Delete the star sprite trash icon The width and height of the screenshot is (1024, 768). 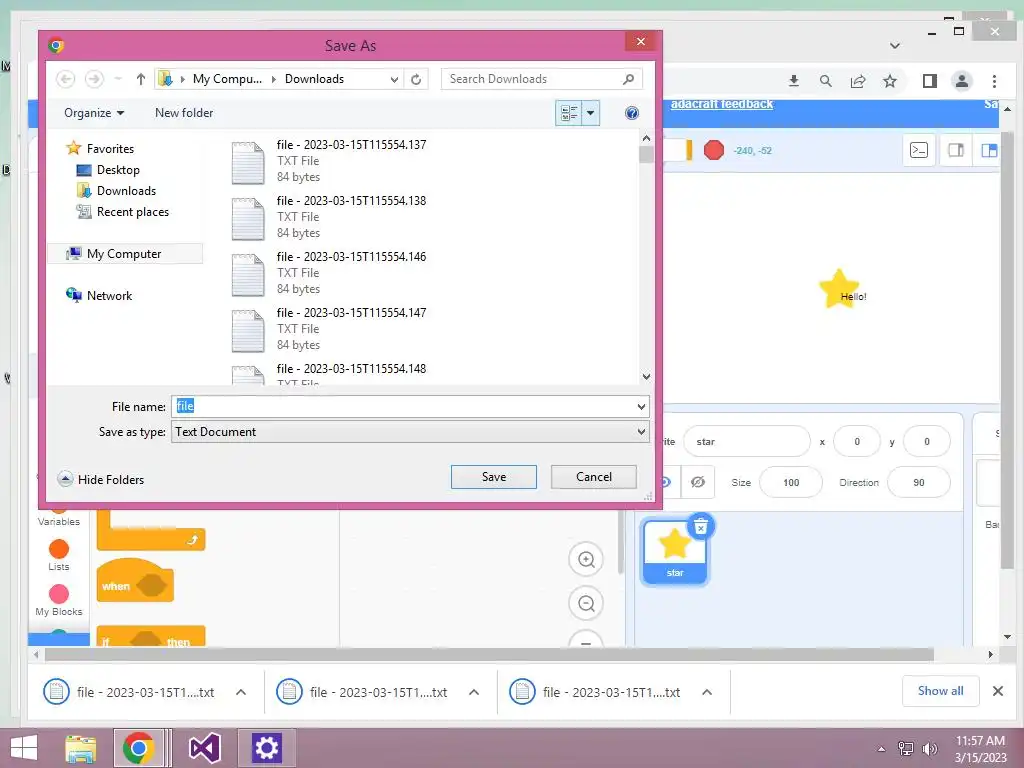click(701, 526)
